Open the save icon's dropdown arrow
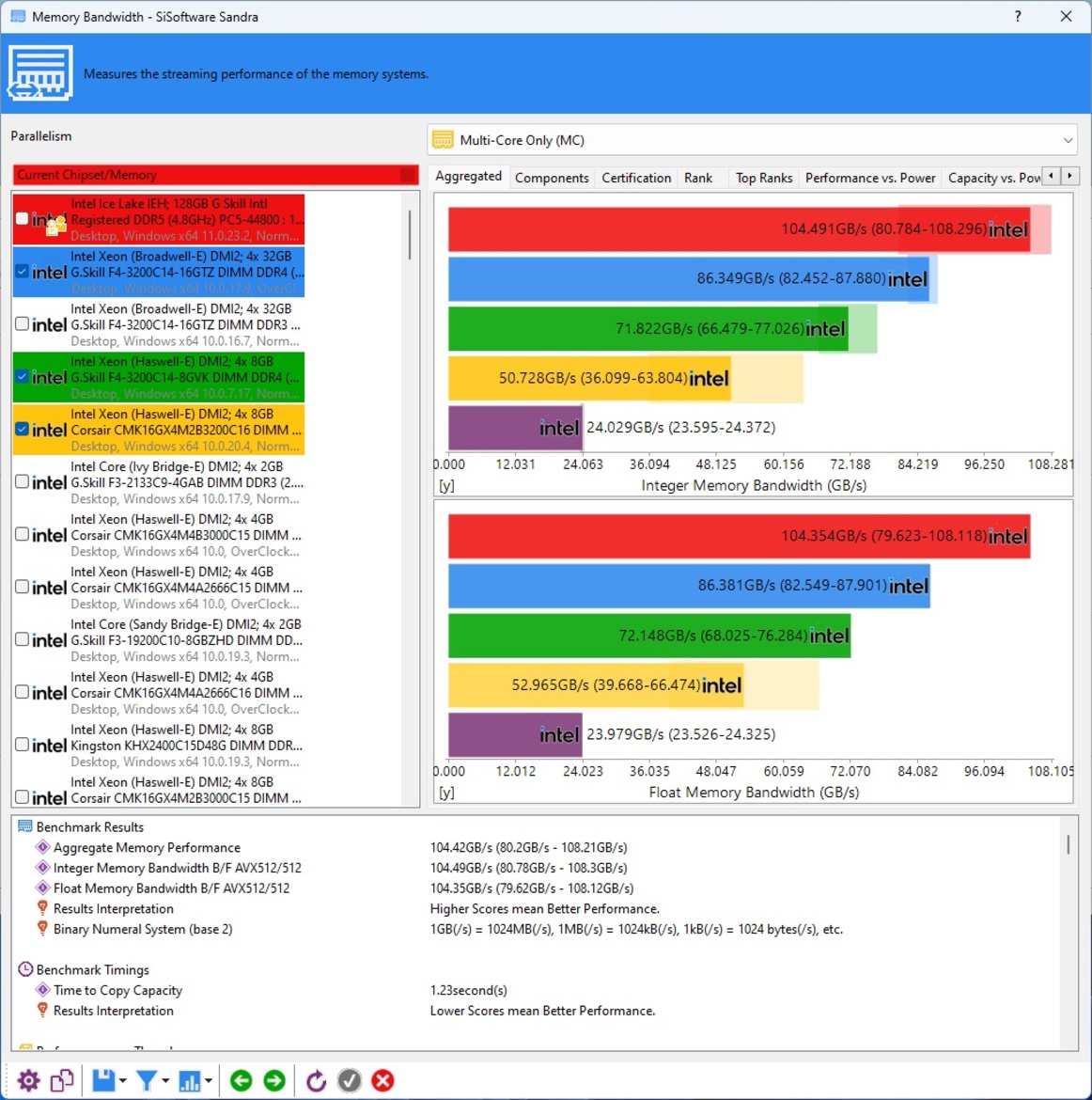Viewport: 1092px width, 1100px height. 123,1081
